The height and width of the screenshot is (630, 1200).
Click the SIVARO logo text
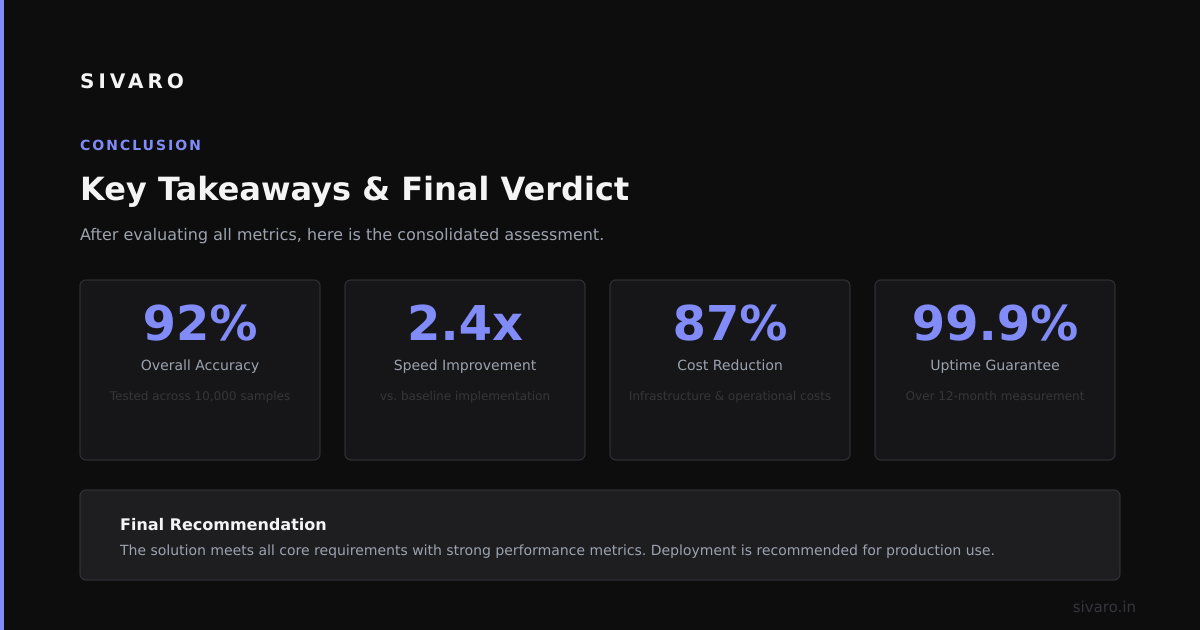[x=132, y=81]
